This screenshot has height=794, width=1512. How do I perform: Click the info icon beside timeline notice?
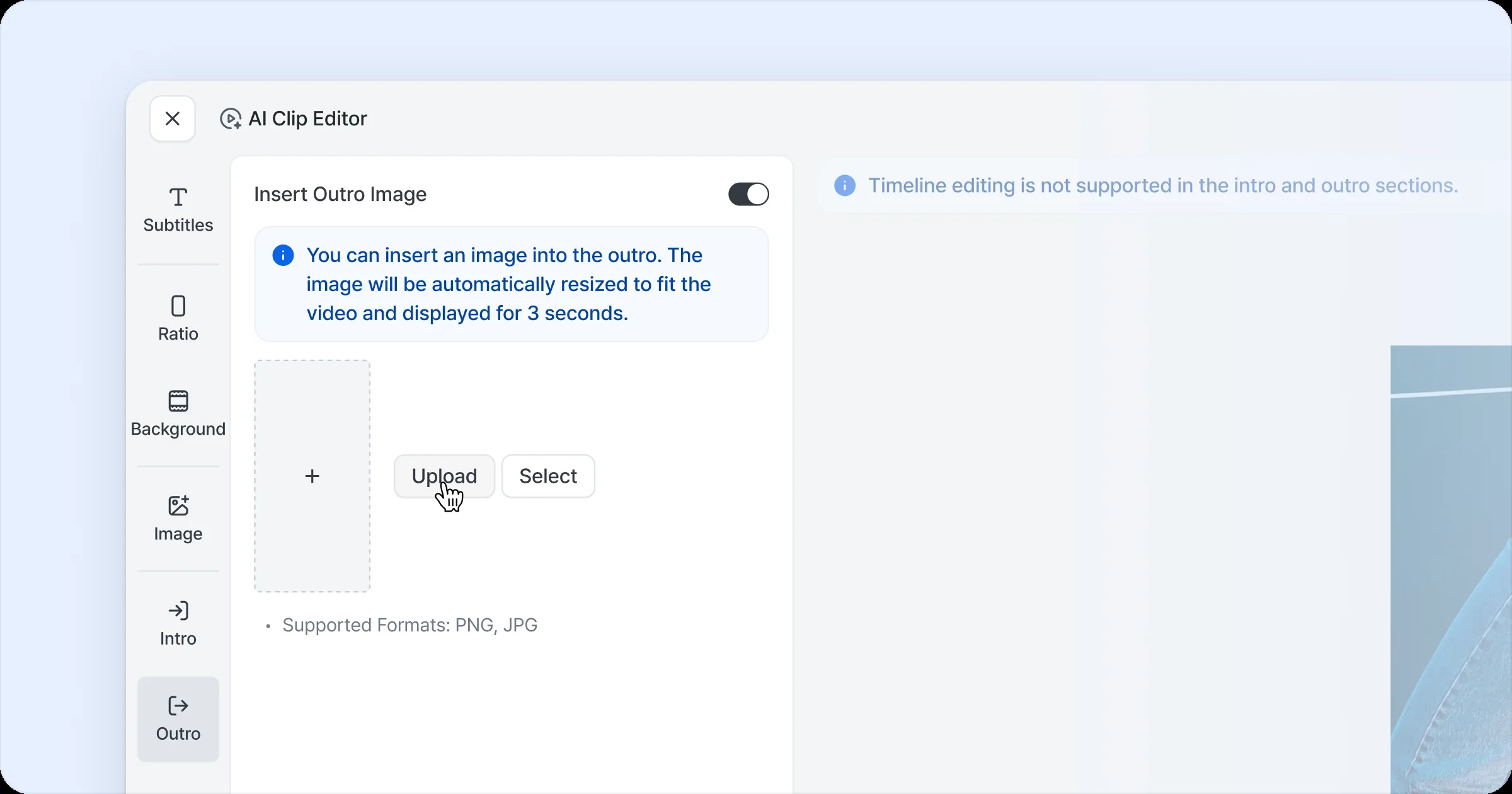[x=845, y=185]
